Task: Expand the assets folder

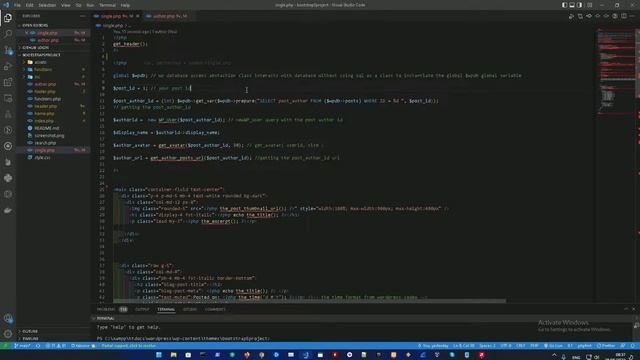Action: (x=40, y=62)
